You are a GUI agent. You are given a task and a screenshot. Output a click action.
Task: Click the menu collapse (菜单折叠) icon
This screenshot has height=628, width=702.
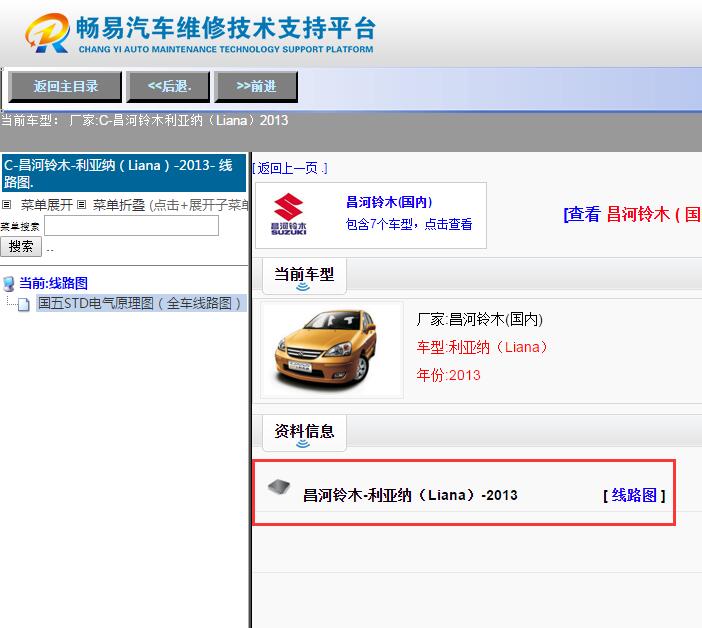[x=81, y=205]
